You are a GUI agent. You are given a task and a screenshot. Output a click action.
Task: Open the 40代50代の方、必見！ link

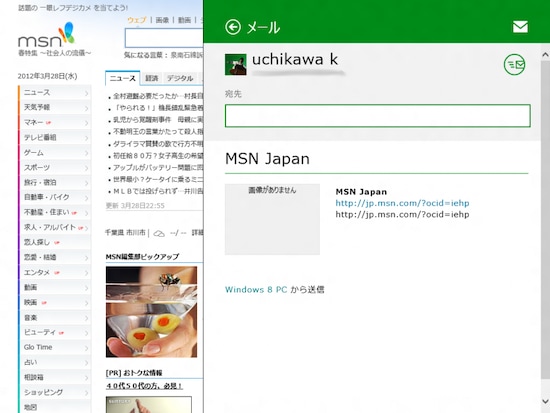click(x=144, y=386)
